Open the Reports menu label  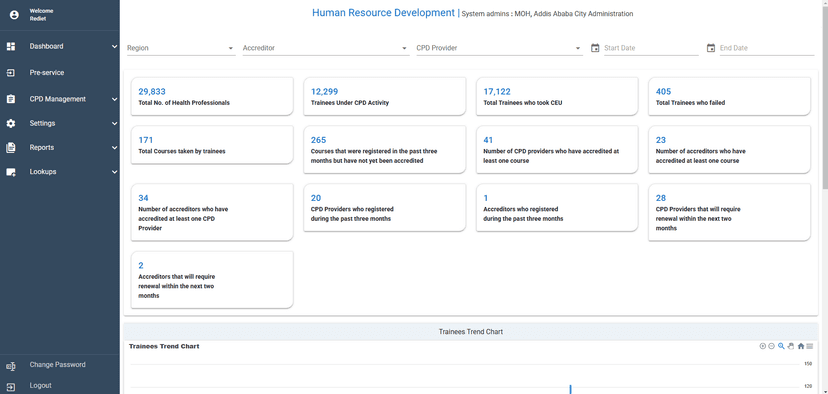[x=41, y=148]
